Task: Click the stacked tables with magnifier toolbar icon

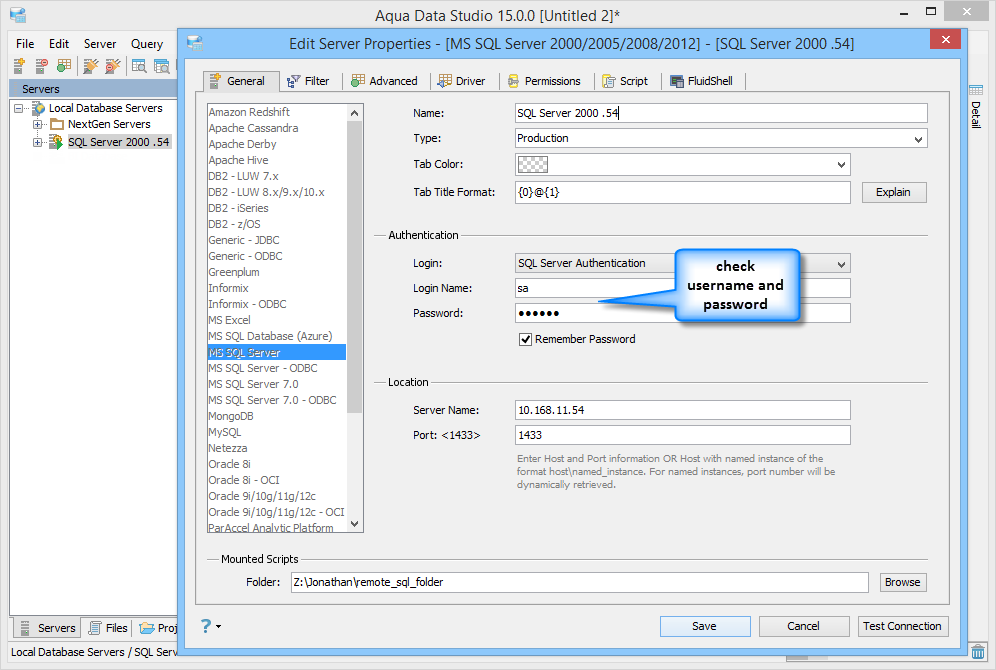Action: pyautogui.click(x=162, y=65)
